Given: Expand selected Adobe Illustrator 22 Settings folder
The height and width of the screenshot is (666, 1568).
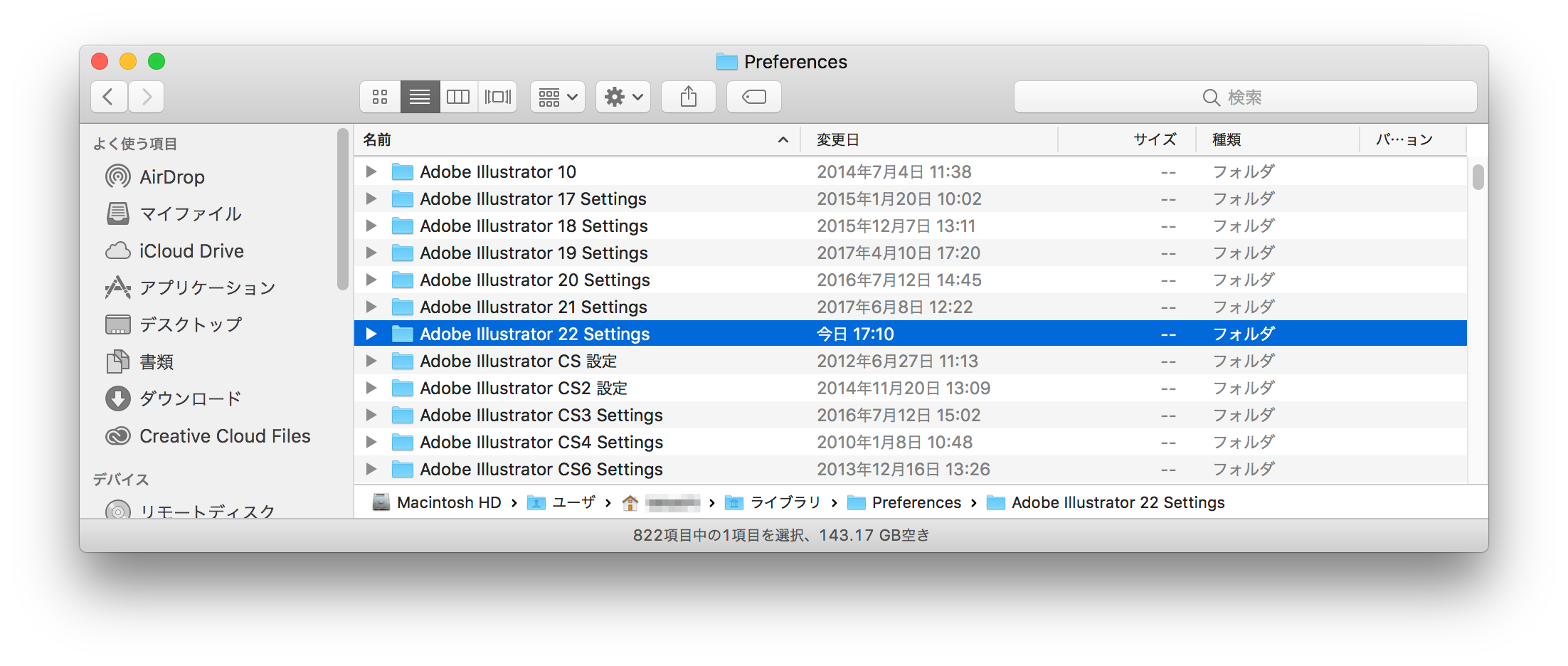Looking at the screenshot, I should click(371, 334).
